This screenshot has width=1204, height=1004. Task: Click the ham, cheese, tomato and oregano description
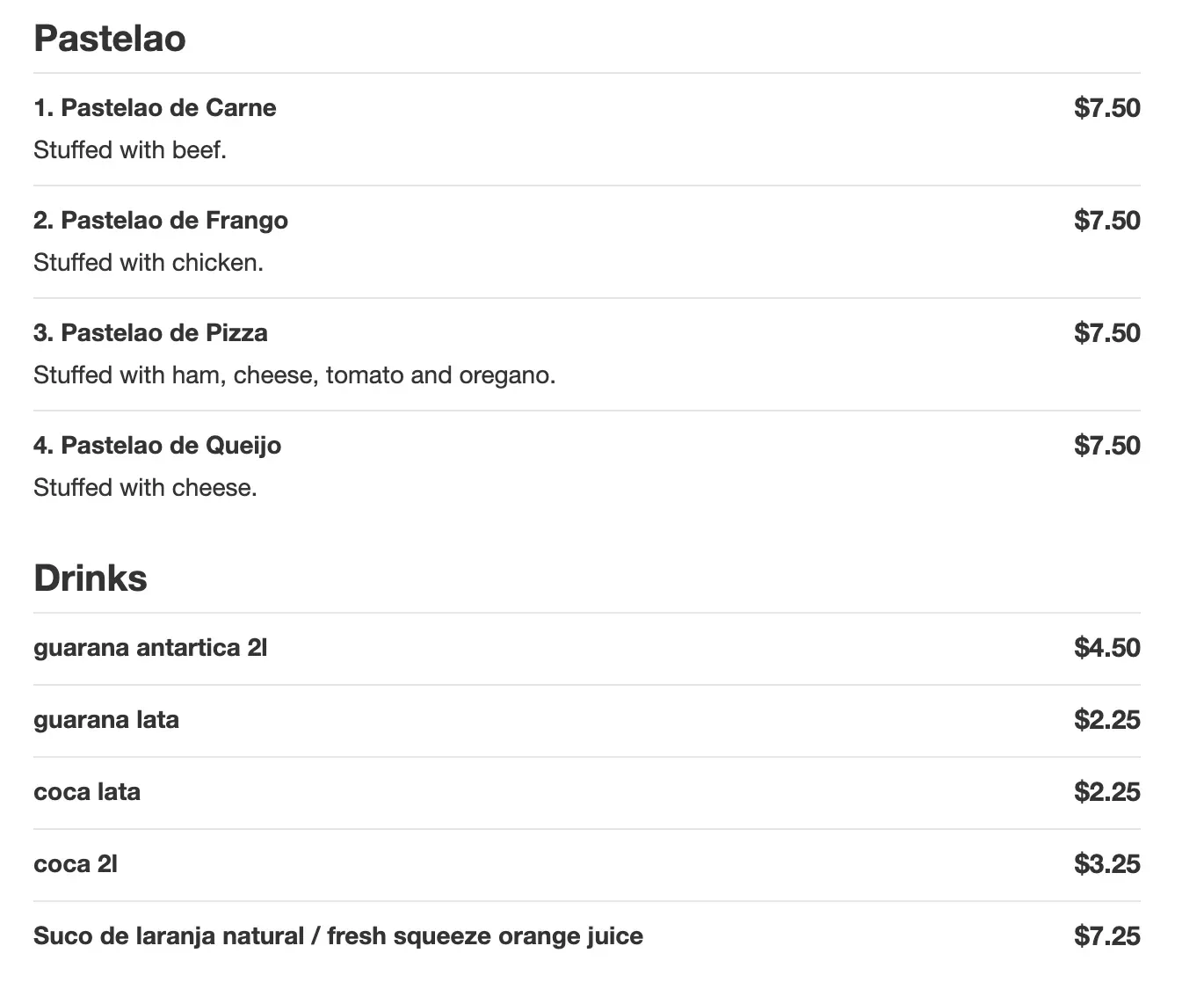pyautogui.click(x=294, y=375)
